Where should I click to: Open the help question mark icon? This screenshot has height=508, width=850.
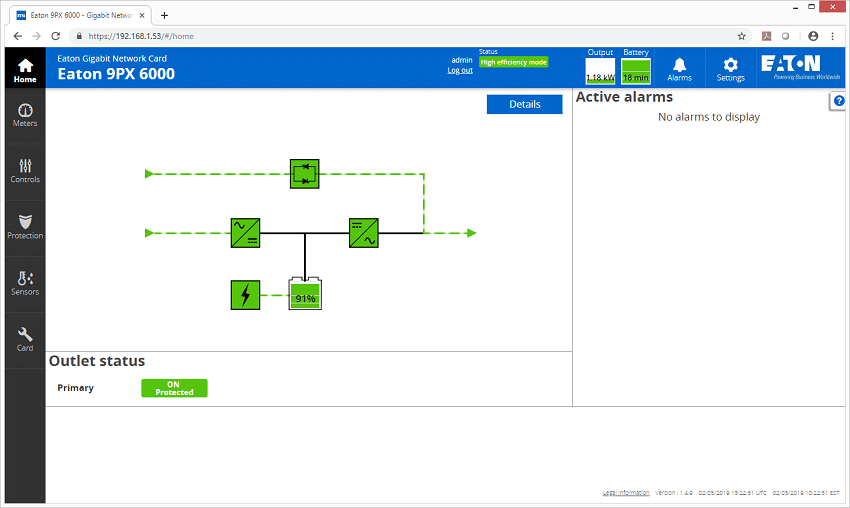pyautogui.click(x=839, y=101)
